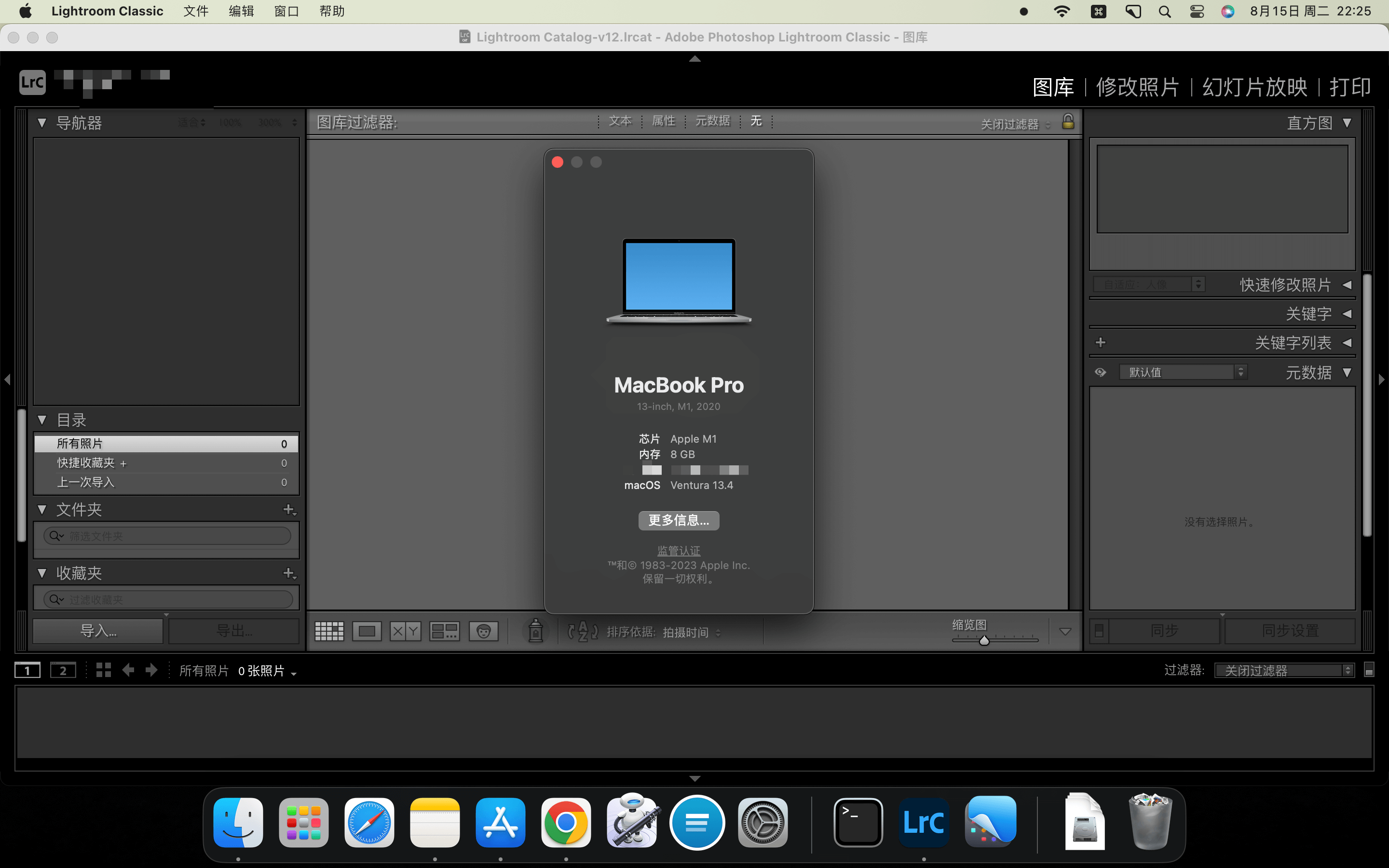Click the 导入... import button

point(98,631)
